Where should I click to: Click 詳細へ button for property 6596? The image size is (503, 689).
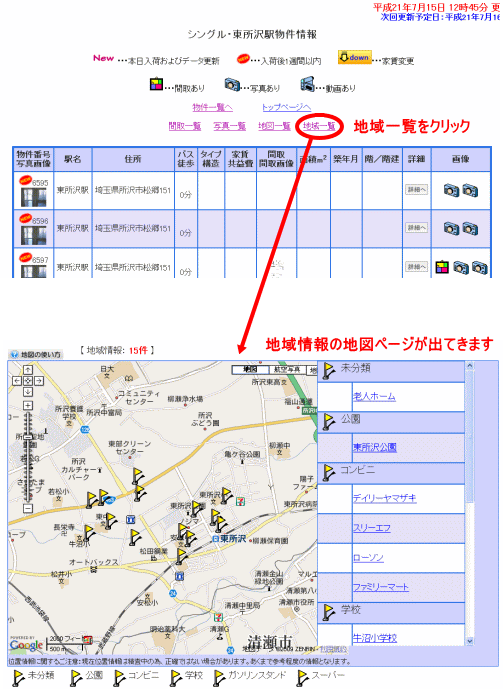pyautogui.click(x=416, y=228)
